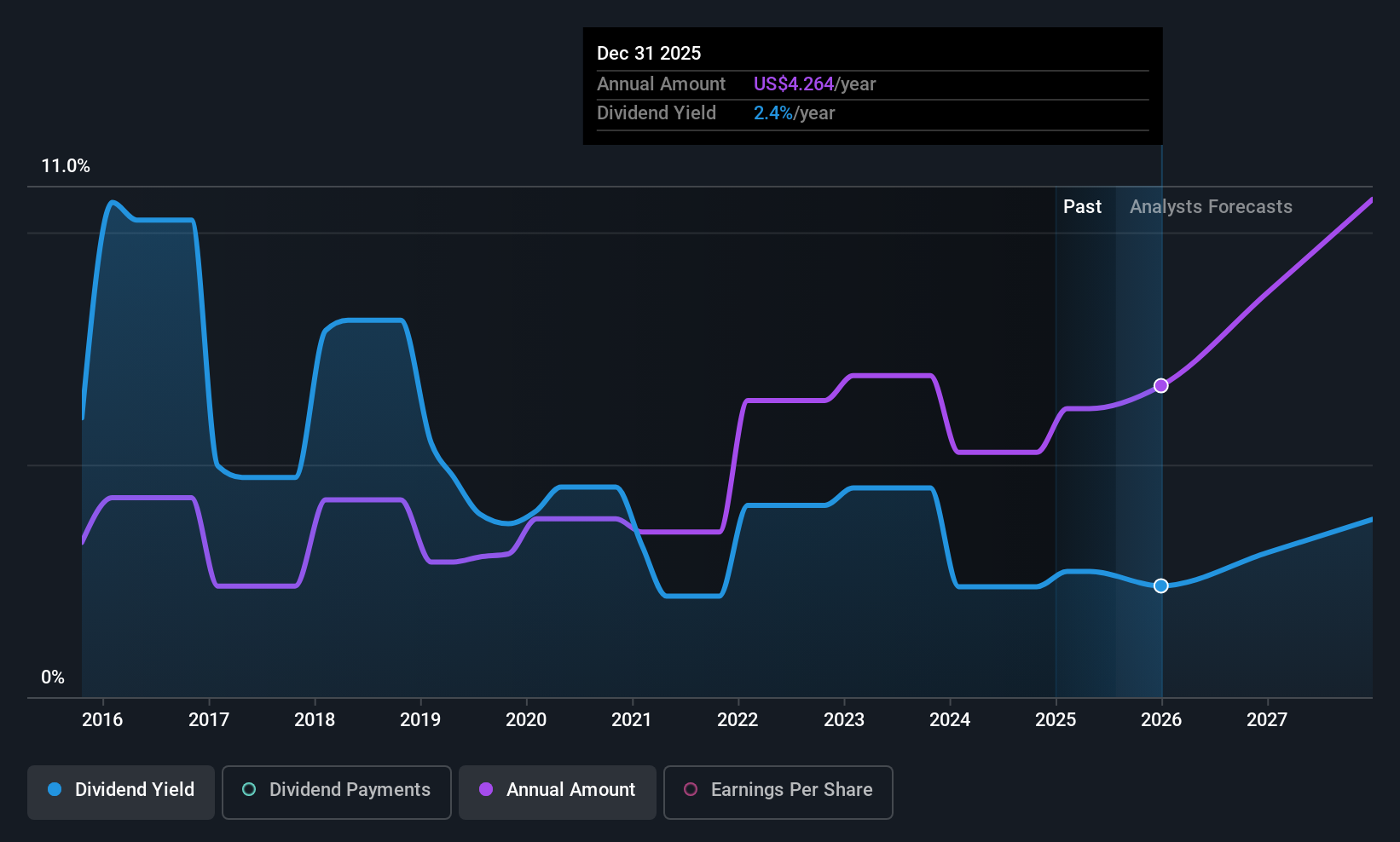Click the Annual Amount tooltip row label

(x=661, y=84)
